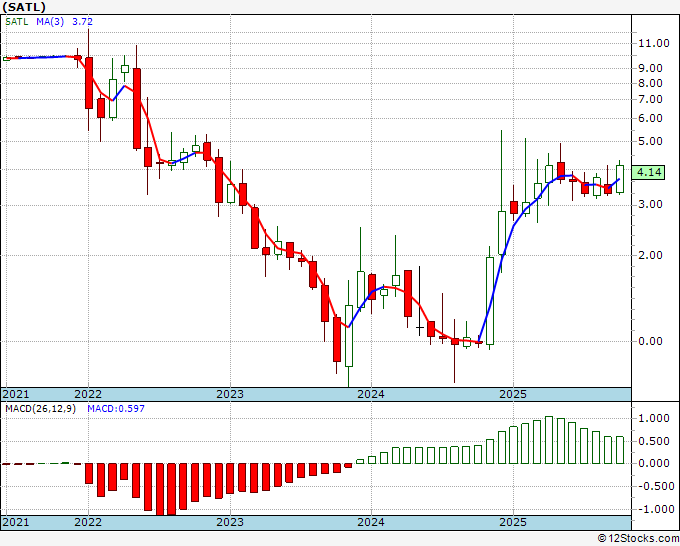Click the 1.000 MACD axis label

click(x=654, y=418)
